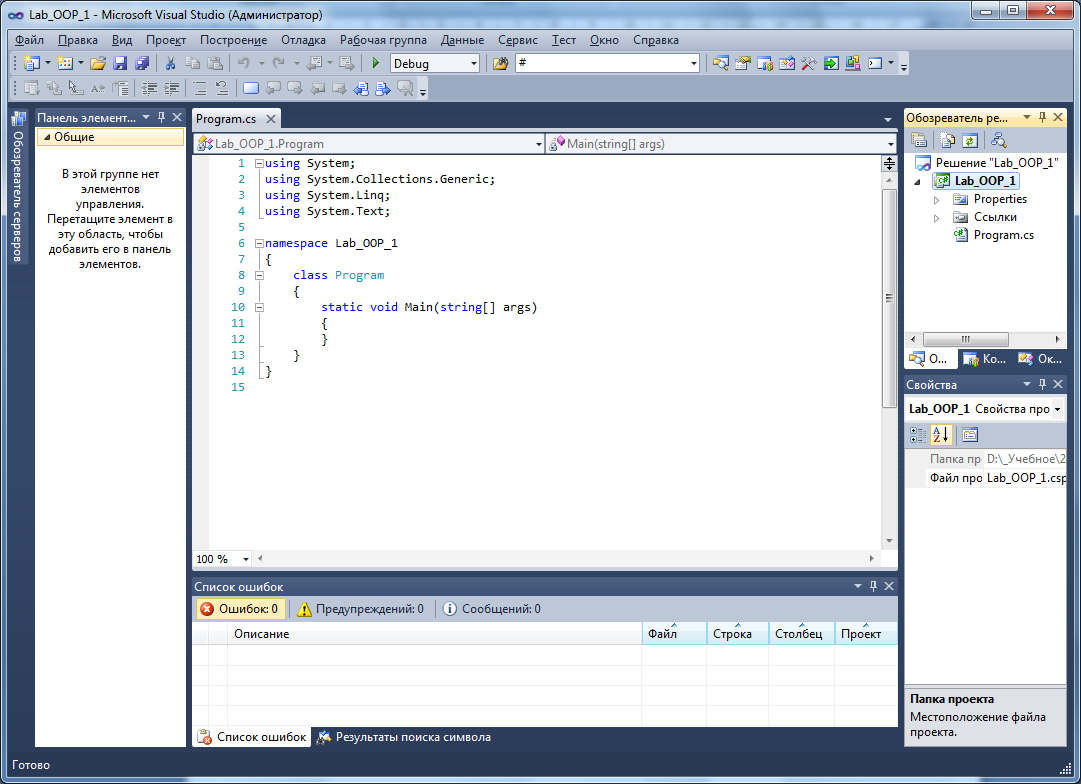Go to the next bookmark in document

[295, 88]
